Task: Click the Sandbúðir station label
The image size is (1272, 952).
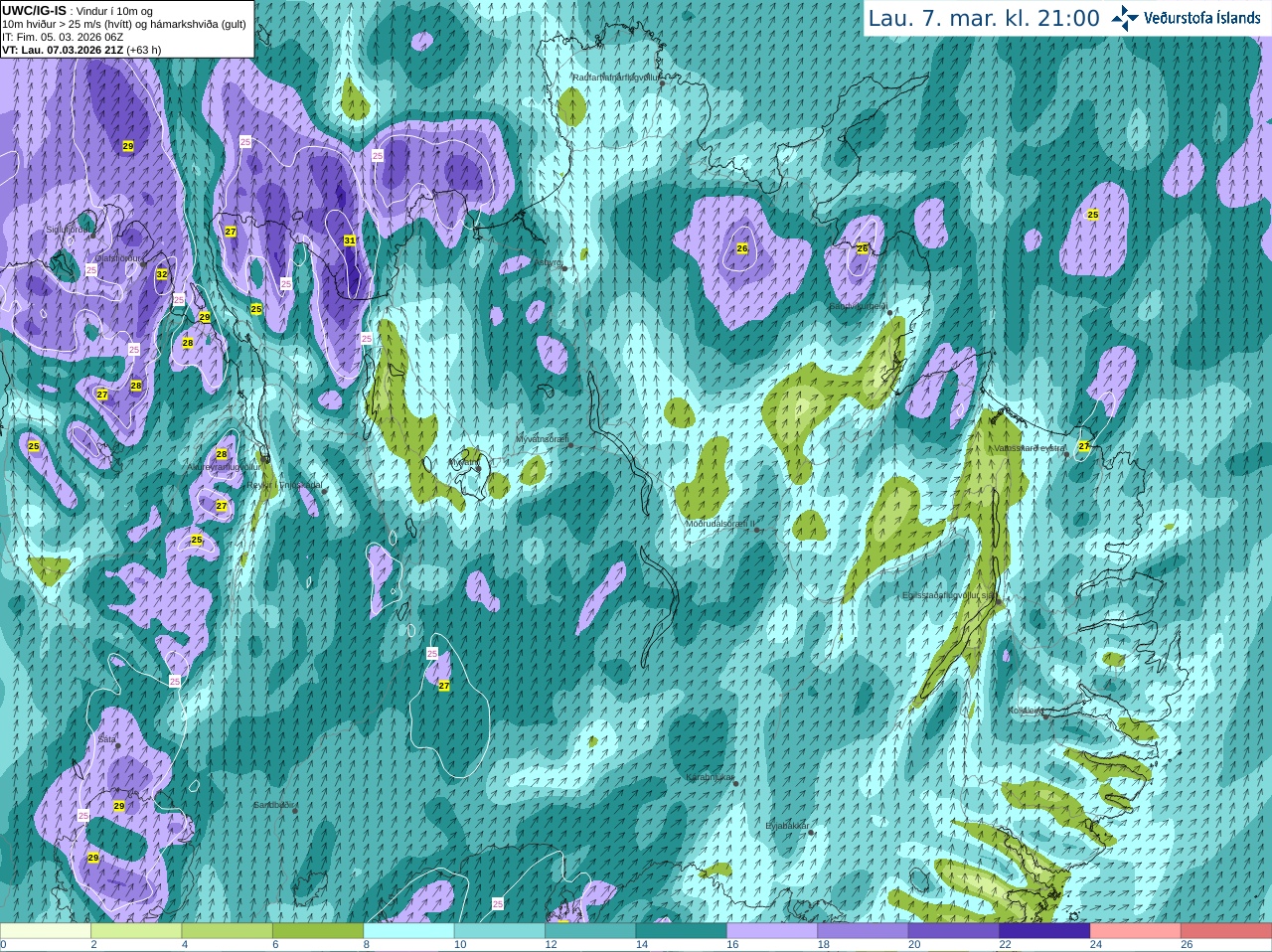Action: tap(272, 805)
